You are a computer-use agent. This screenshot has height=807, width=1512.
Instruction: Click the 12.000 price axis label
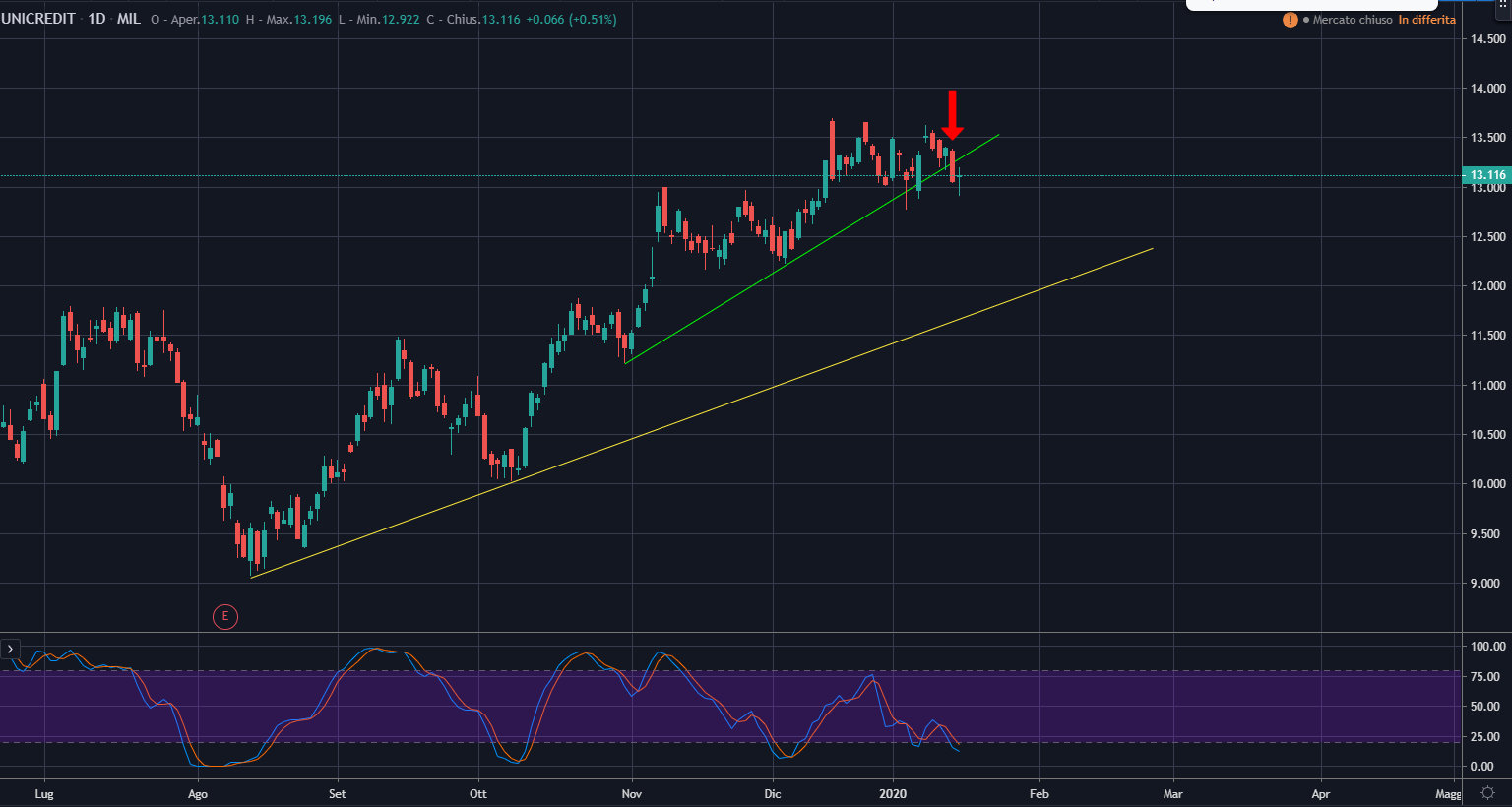coord(1487,286)
